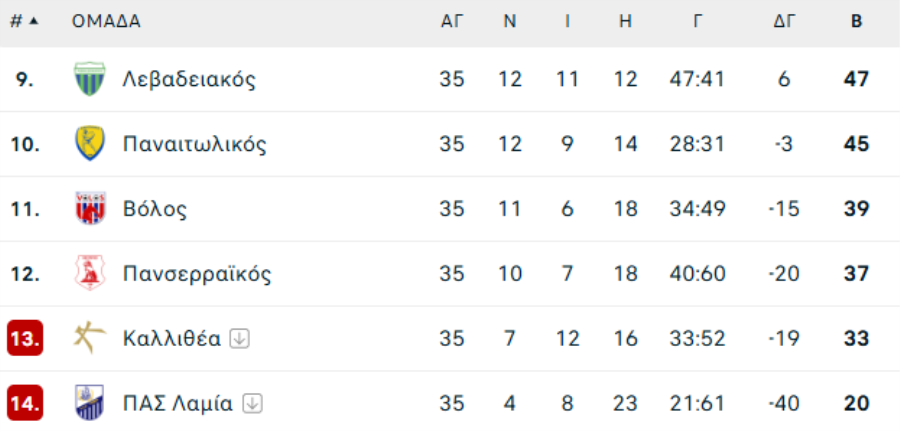Viewport: 900px width, 431px height.
Task: Sort standings by the Β points header
Action: click(x=856, y=21)
